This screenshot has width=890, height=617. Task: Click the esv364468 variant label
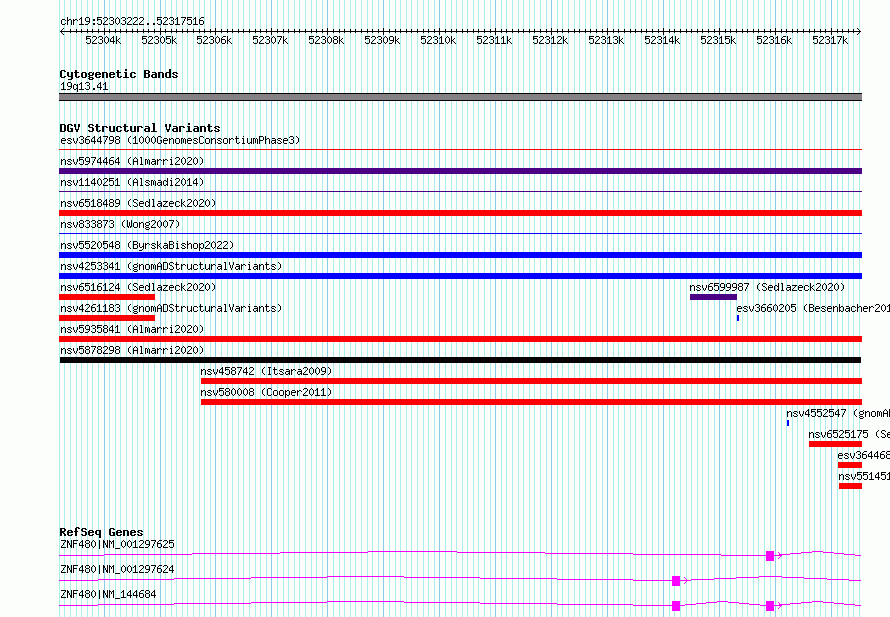tap(863, 455)
